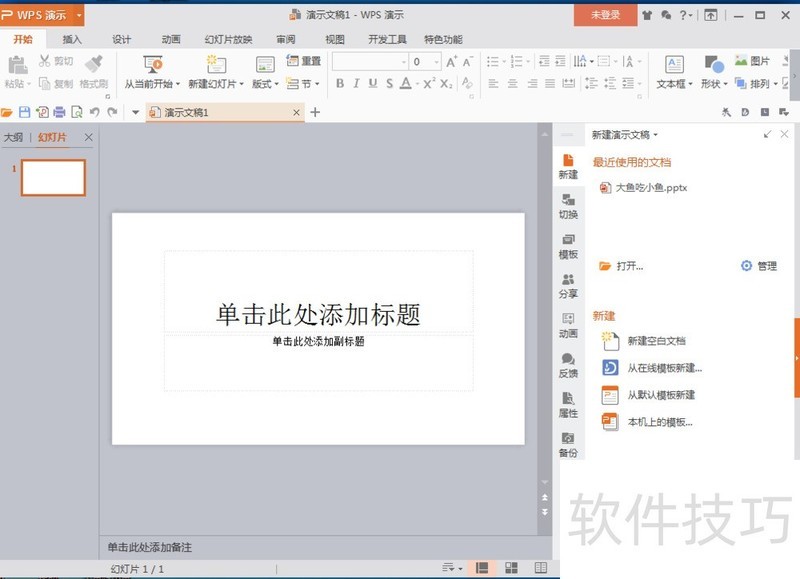Click the 未登录 login button
Screen dimensions: 800x579
(x=605, y=15)
